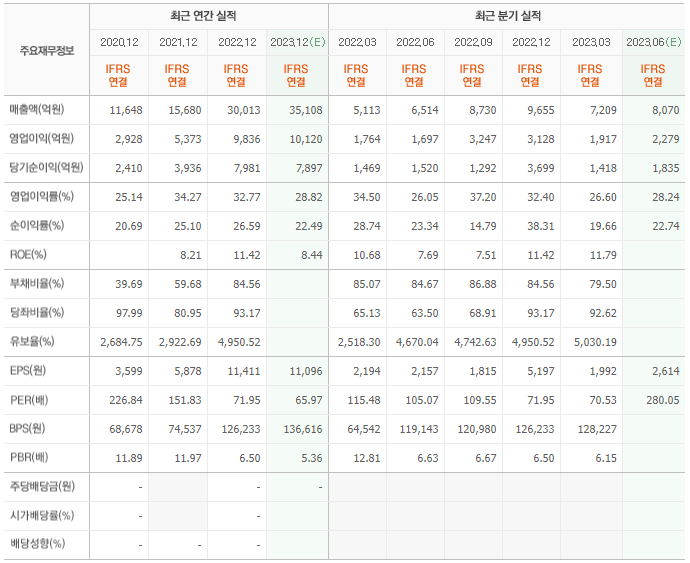
Task: Click BPS value 68,678
Action: click(126, 429)
